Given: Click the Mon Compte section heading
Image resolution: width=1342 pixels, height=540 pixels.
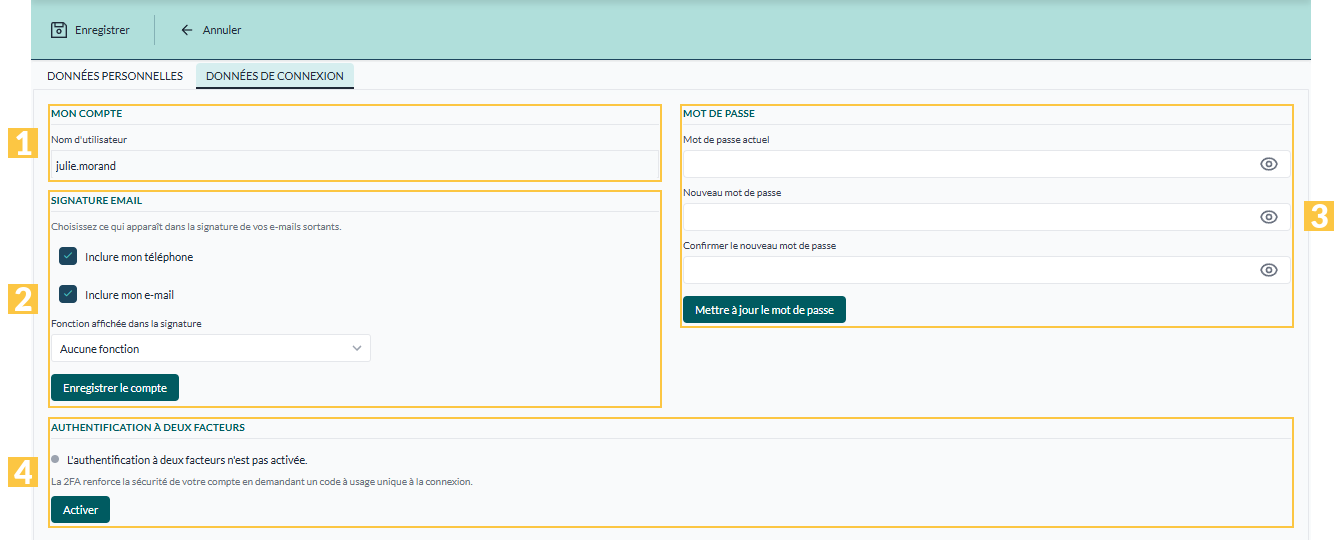Looking at the screenshot, I should (86, 114).
